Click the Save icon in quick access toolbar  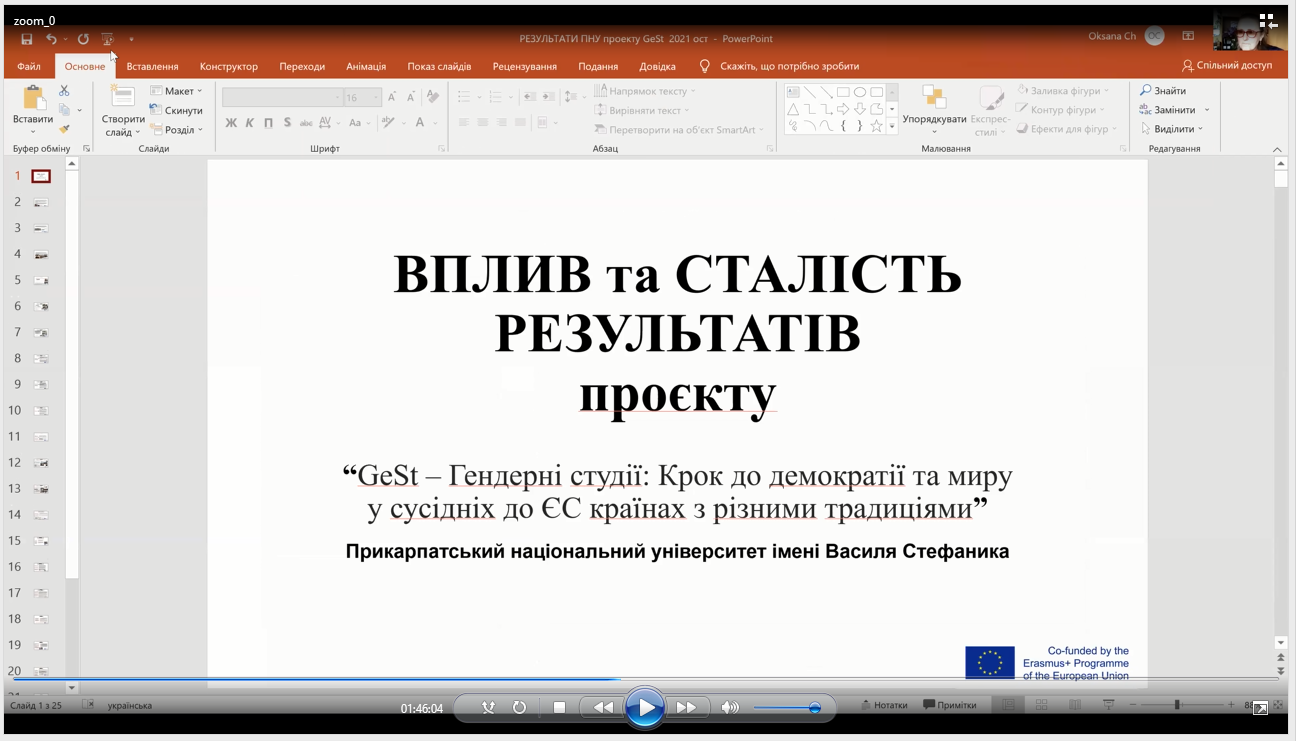pos(27,39)
